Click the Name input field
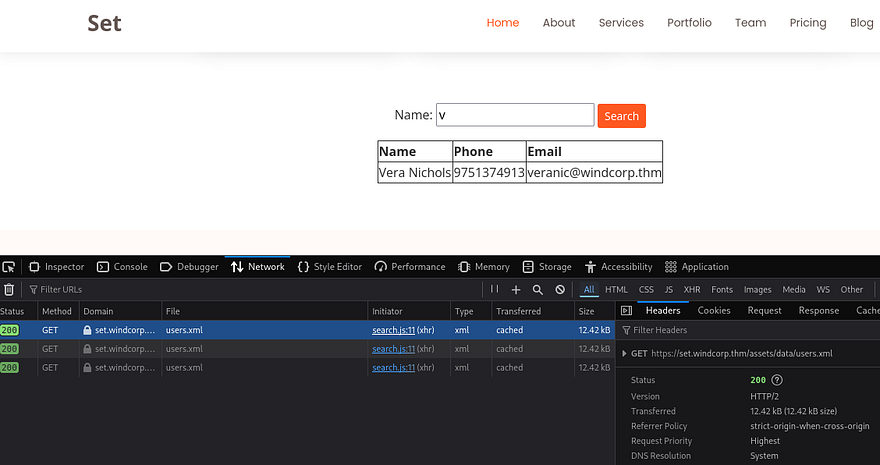This screenshot has width=880, height=465. coord(515,115)
